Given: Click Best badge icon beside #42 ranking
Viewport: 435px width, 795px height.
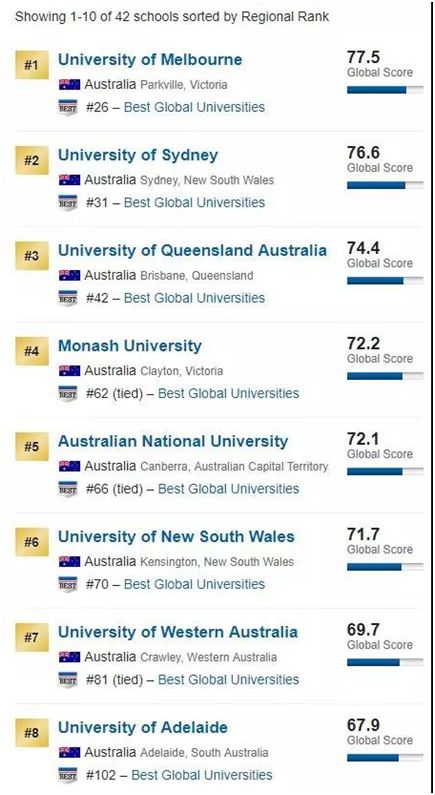Looking at the screenshot, I should (x=68, y=298).
